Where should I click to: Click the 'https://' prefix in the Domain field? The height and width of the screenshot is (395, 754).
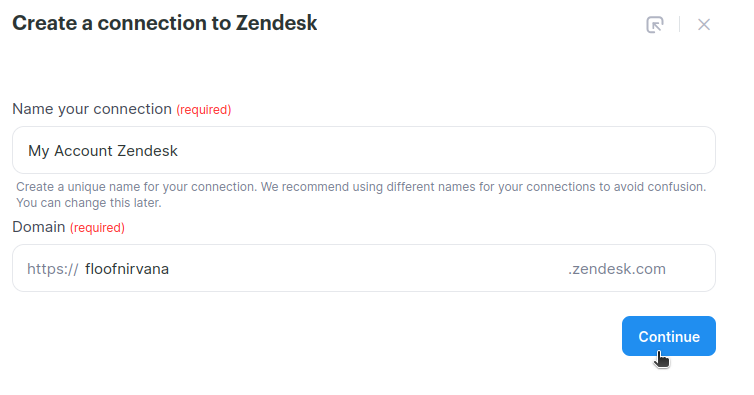pos(52,269)
